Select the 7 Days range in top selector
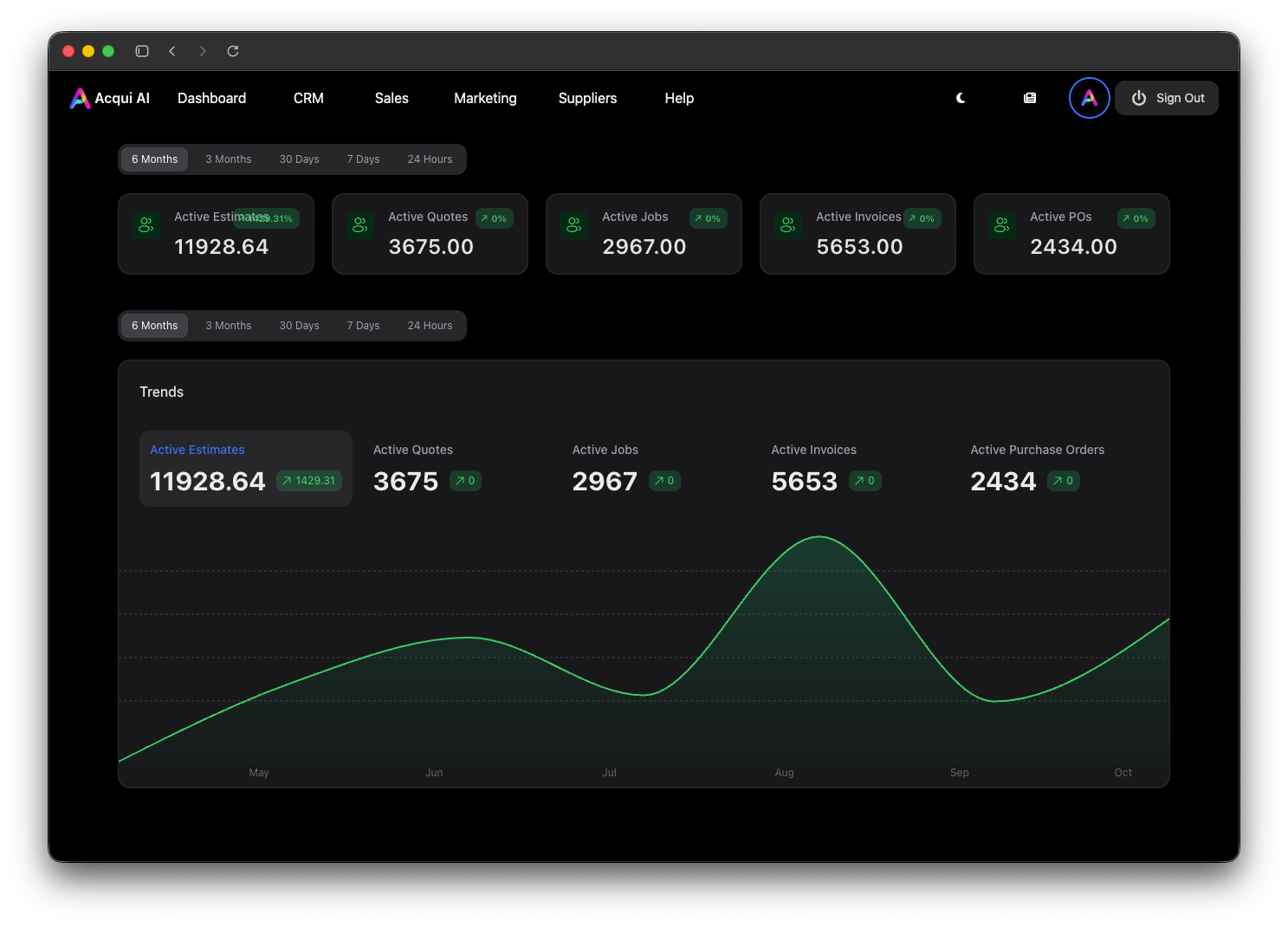Viewport: 1288px width, 927px height. [x=363, y=159]
